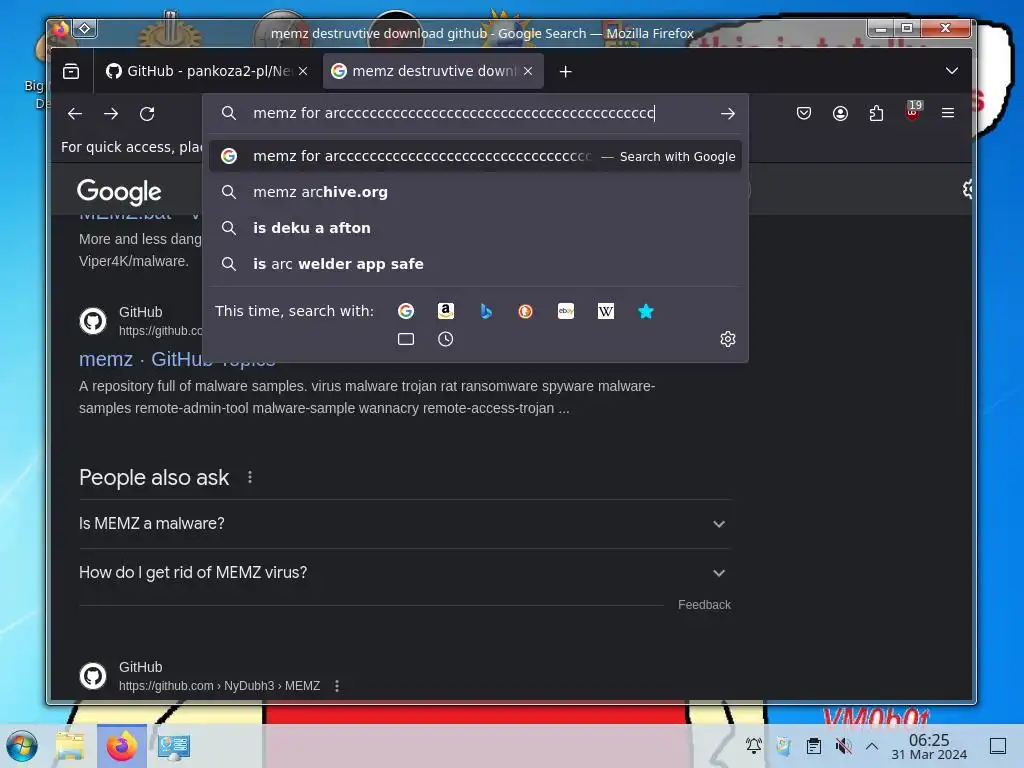Show hidden system tray icons arrow
The height and width of the screenshot is (768, 1024).
[872, 745]
